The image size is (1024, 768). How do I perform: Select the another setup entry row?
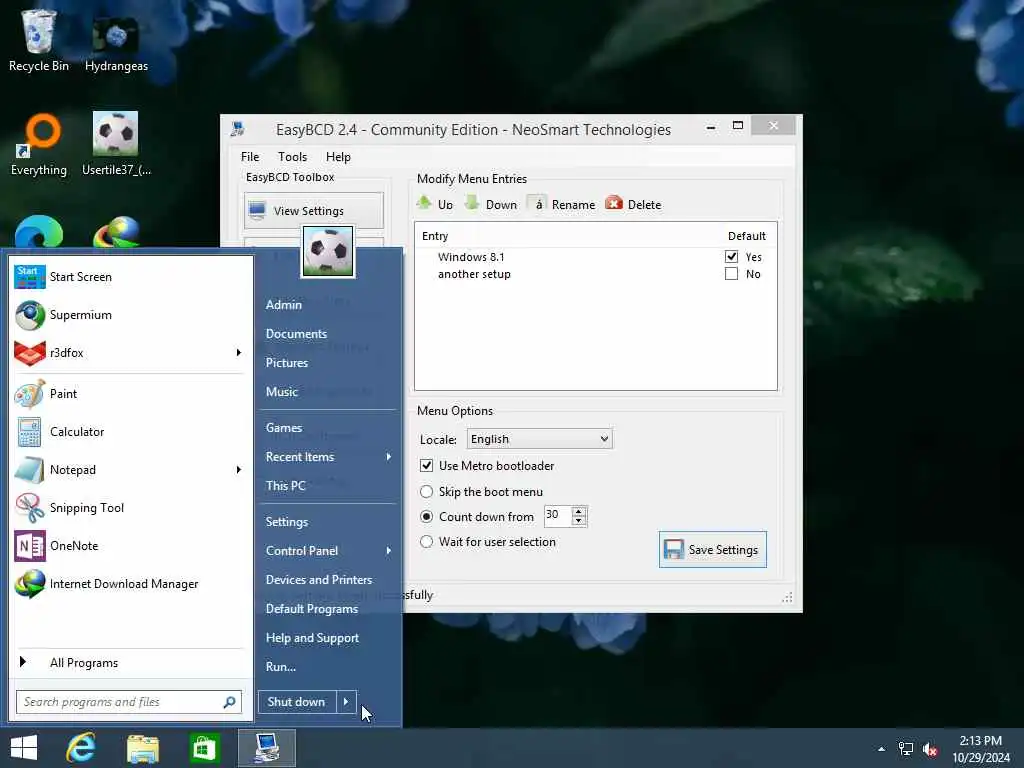[594, 274]
